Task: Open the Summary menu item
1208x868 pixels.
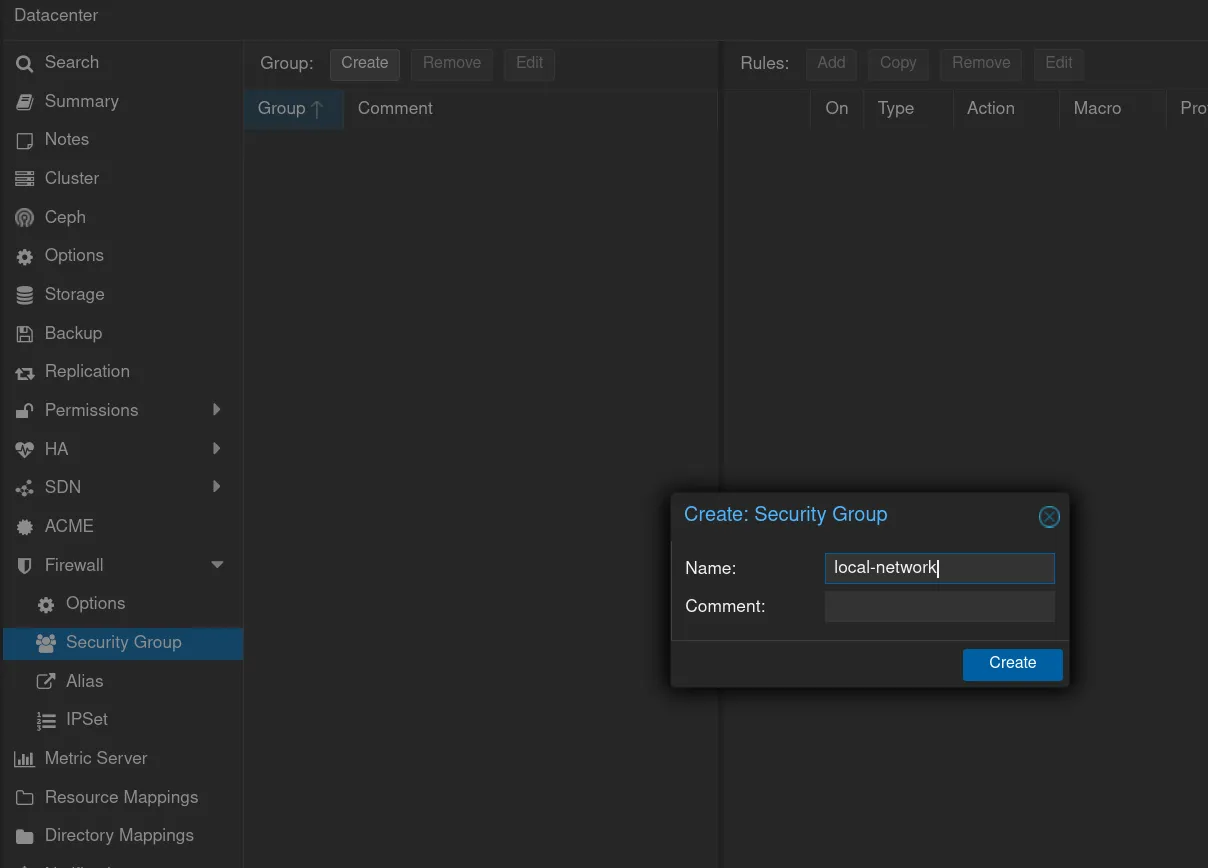Action: [81, 101]
